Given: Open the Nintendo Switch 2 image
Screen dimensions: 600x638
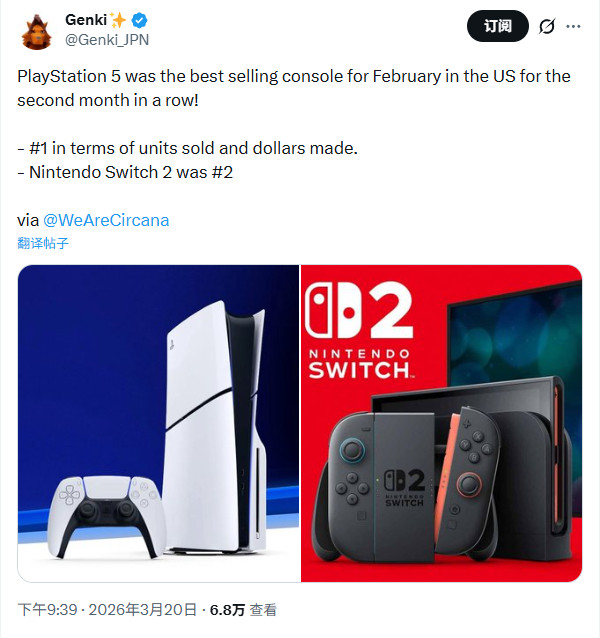Looking at the screenshot, I should [x=441, y=423].
